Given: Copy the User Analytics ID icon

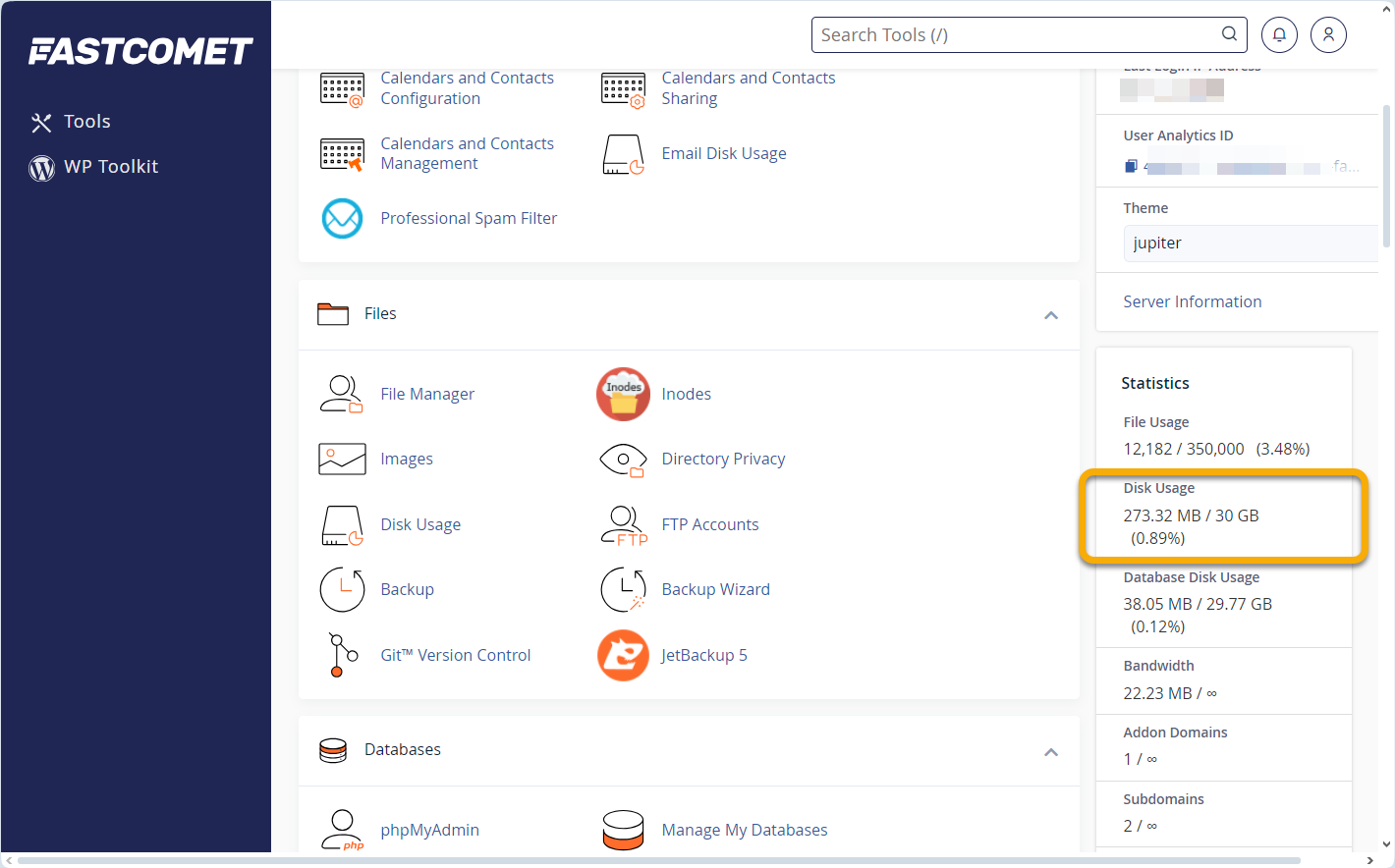Looking at the screenshot, I should tap(1131, 166).
